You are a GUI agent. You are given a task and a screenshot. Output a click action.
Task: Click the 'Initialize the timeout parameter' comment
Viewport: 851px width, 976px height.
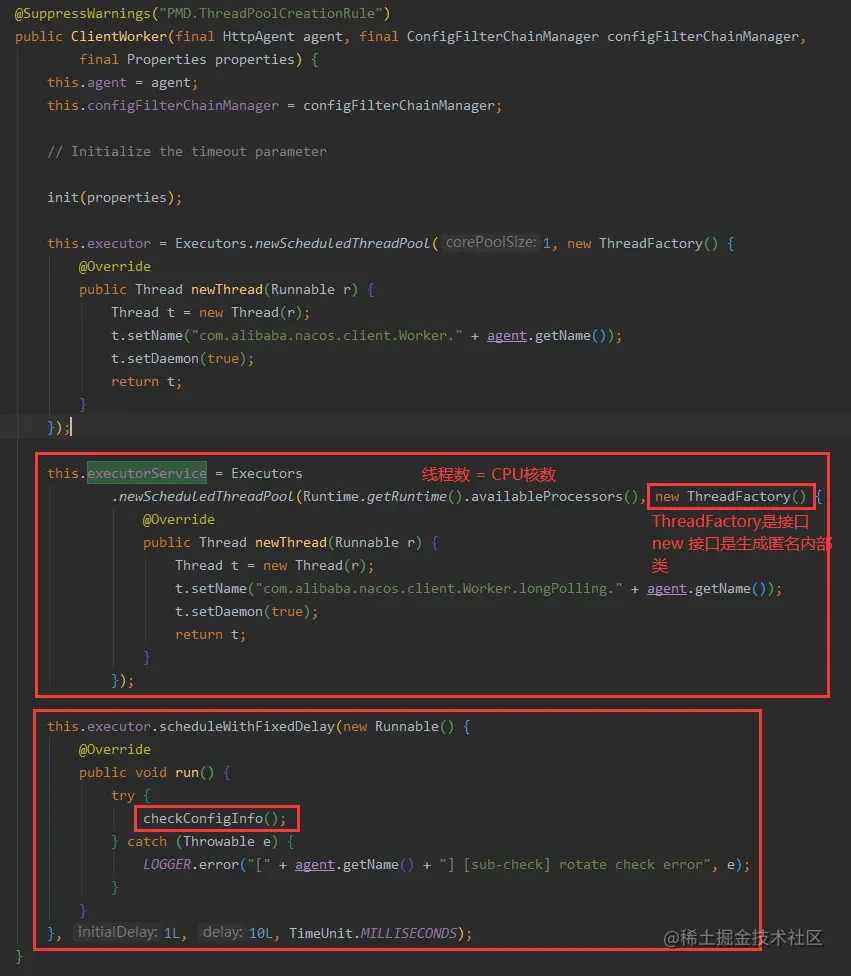[187, 151]
